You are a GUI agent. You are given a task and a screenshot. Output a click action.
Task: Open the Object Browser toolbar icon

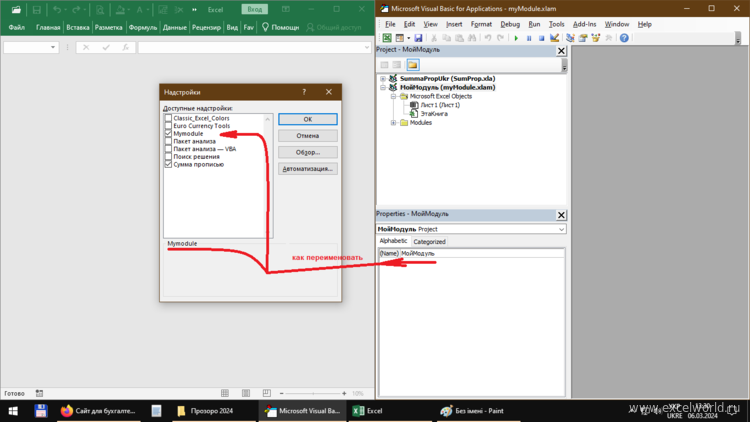[596, 38]
